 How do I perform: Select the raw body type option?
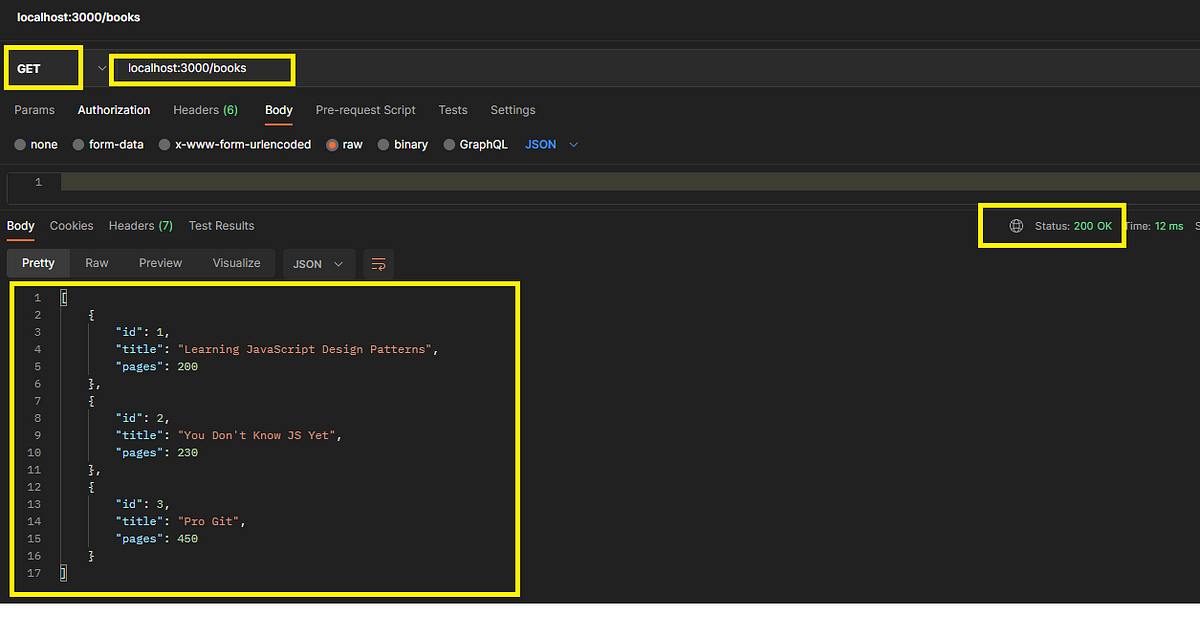point(344,144)
